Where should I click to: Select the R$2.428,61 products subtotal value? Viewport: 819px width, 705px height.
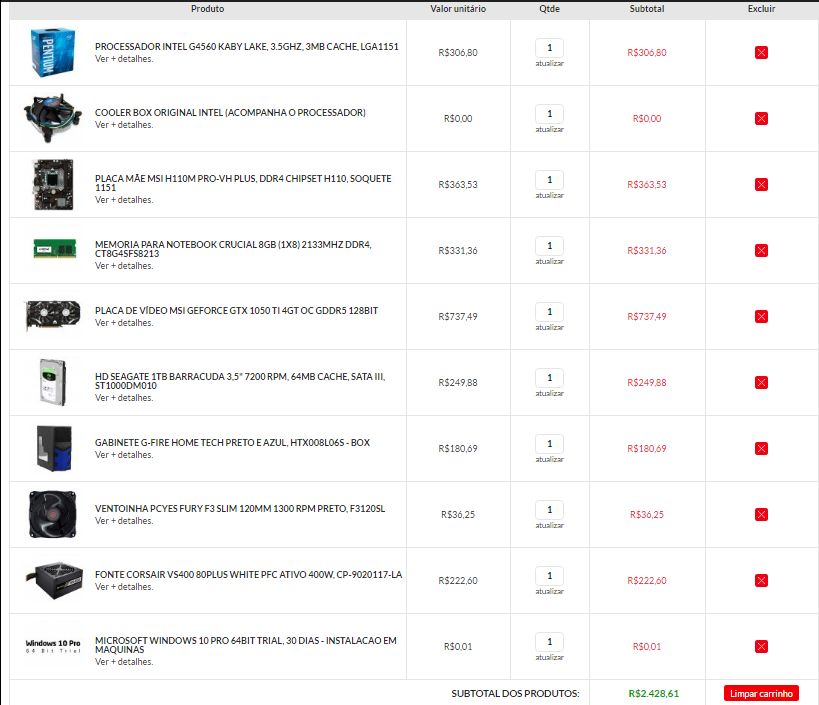click(653, 694)
